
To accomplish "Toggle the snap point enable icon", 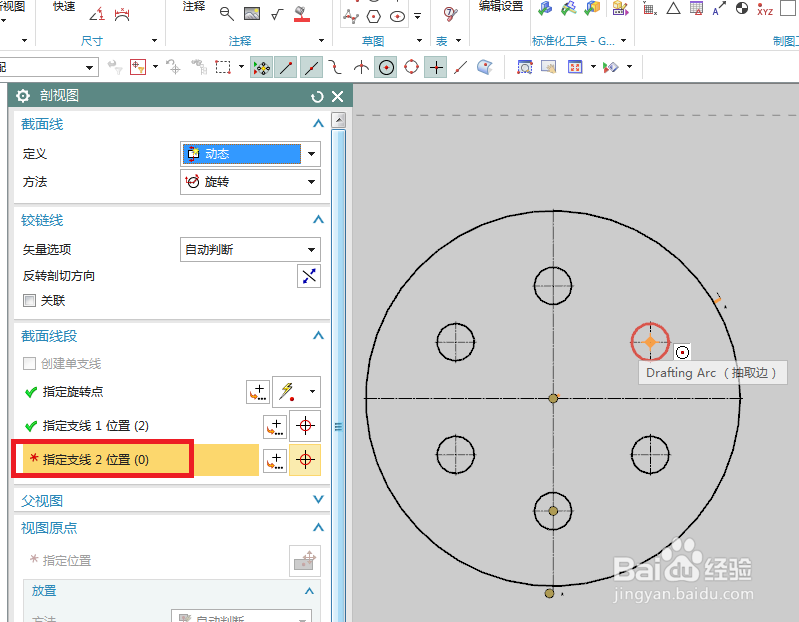I will (261, 67).
